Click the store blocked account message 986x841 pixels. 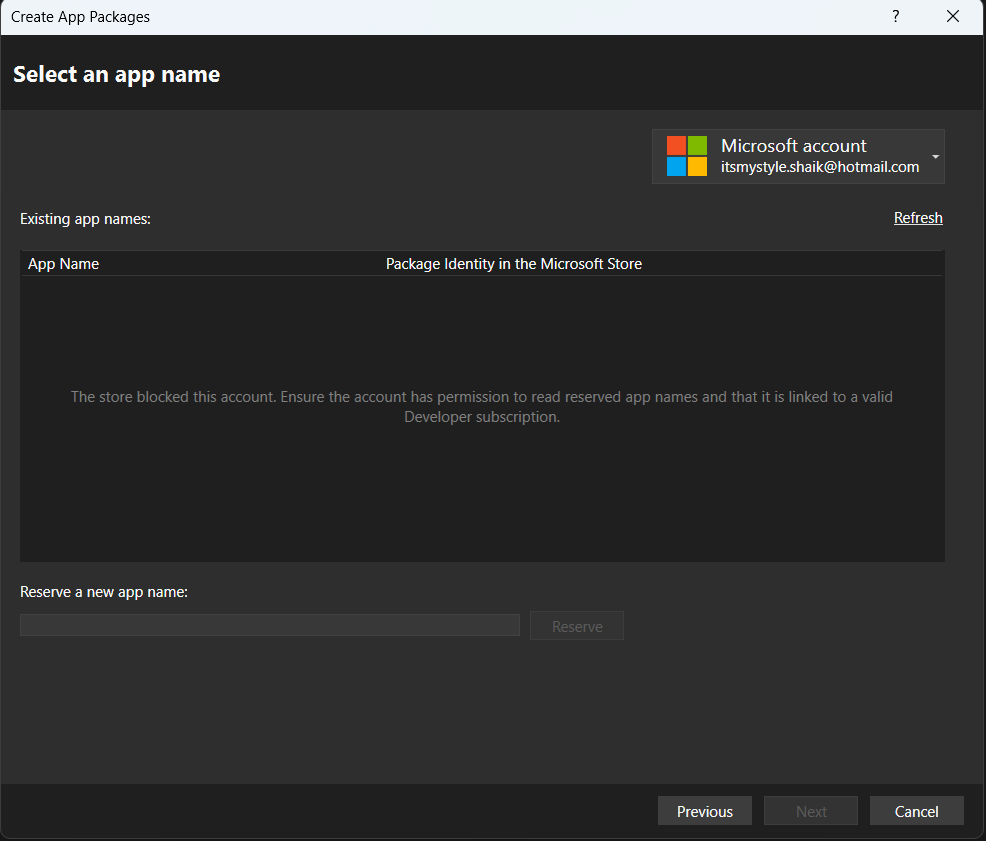click(x=481, y=405)
